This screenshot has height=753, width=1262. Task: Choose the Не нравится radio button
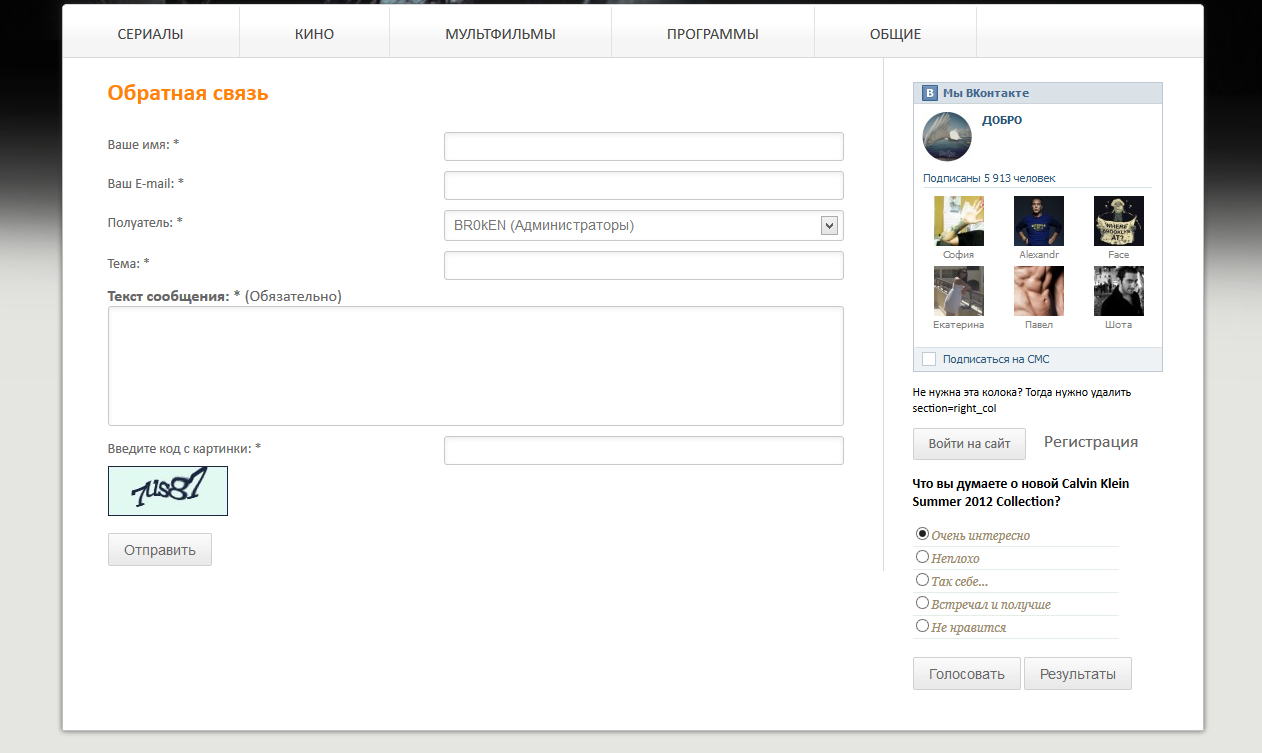point(923,626)
